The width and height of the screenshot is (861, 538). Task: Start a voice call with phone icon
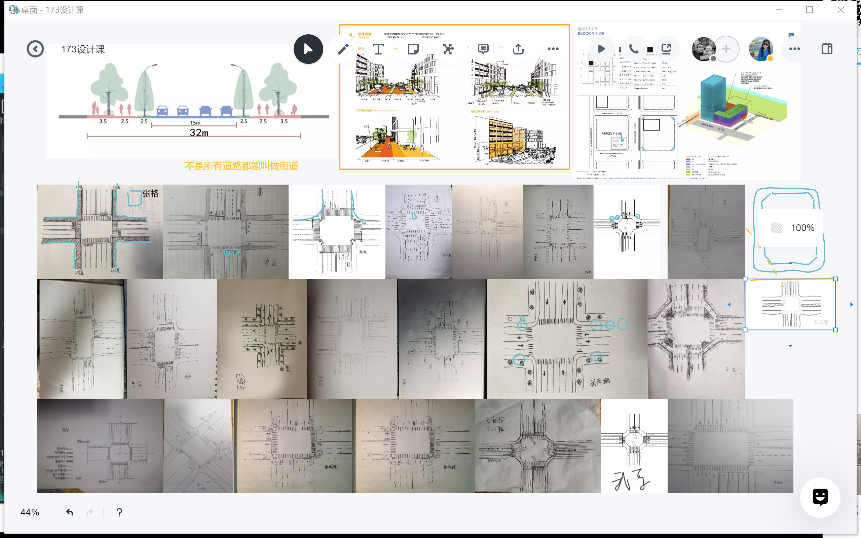coord(634,48)
